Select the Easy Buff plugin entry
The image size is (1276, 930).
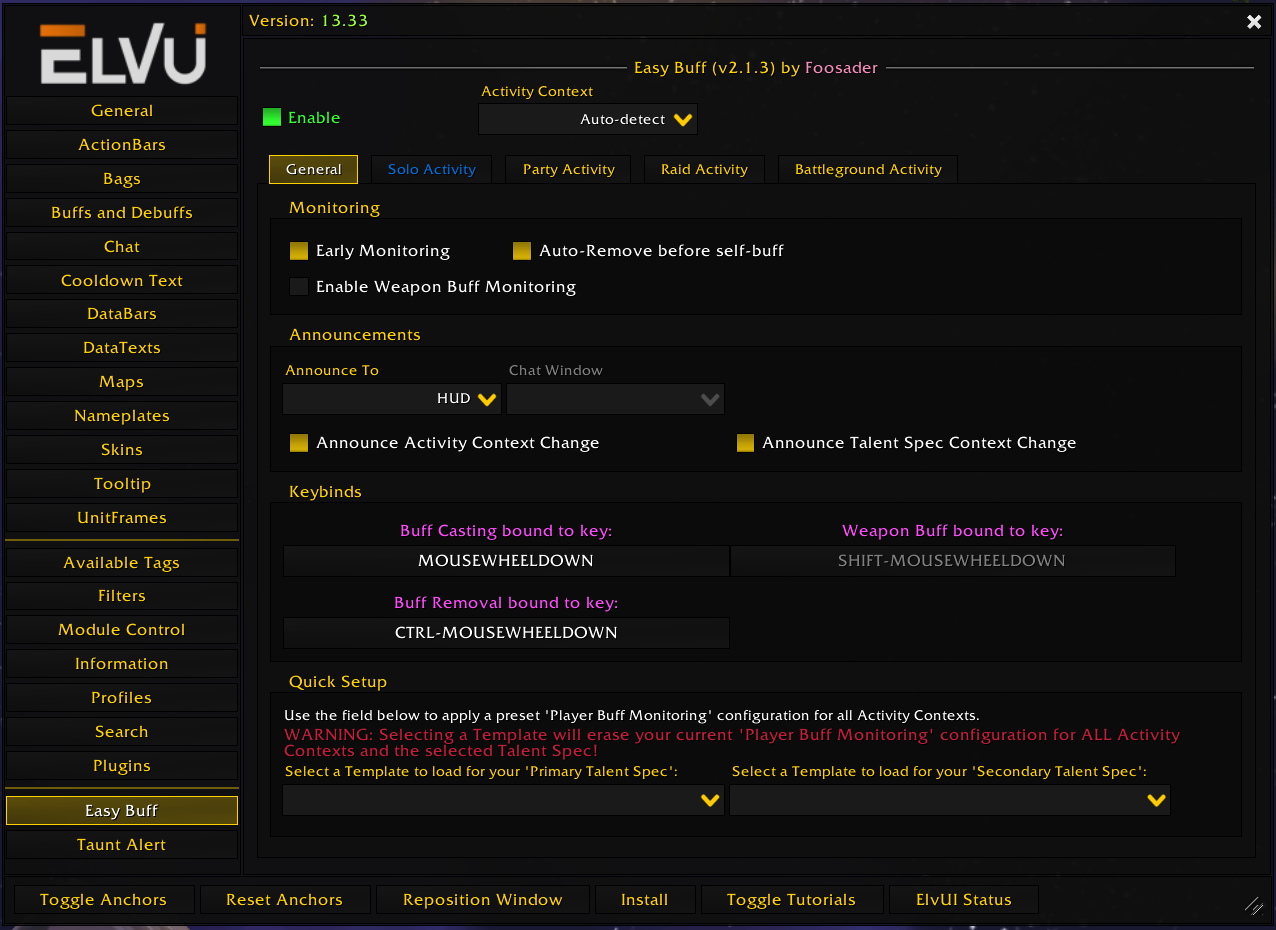122,811
